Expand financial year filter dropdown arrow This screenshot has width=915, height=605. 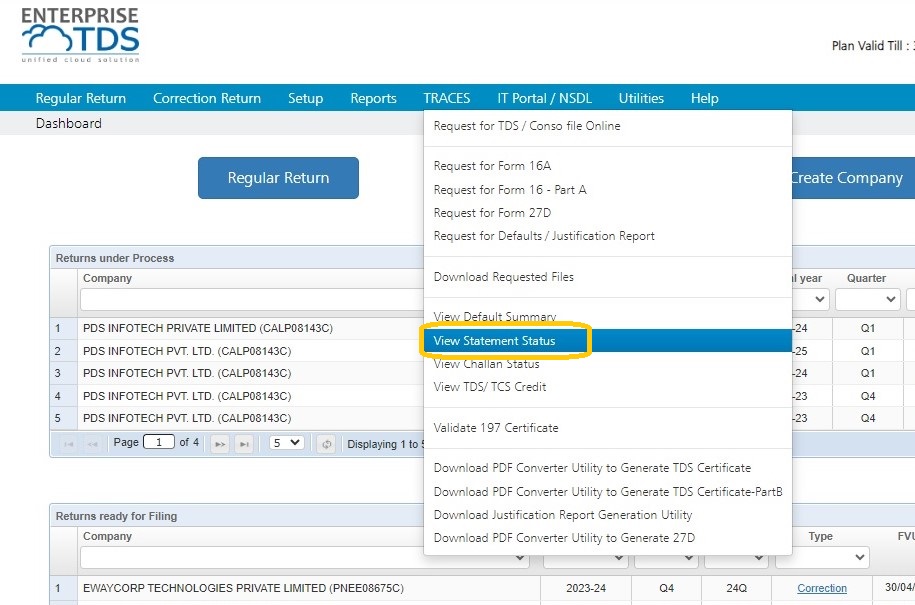(819, 299)
